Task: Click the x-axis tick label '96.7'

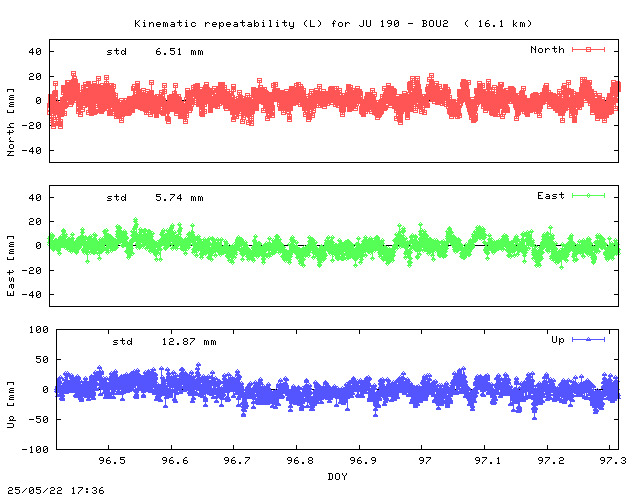Action: point(237,460)
